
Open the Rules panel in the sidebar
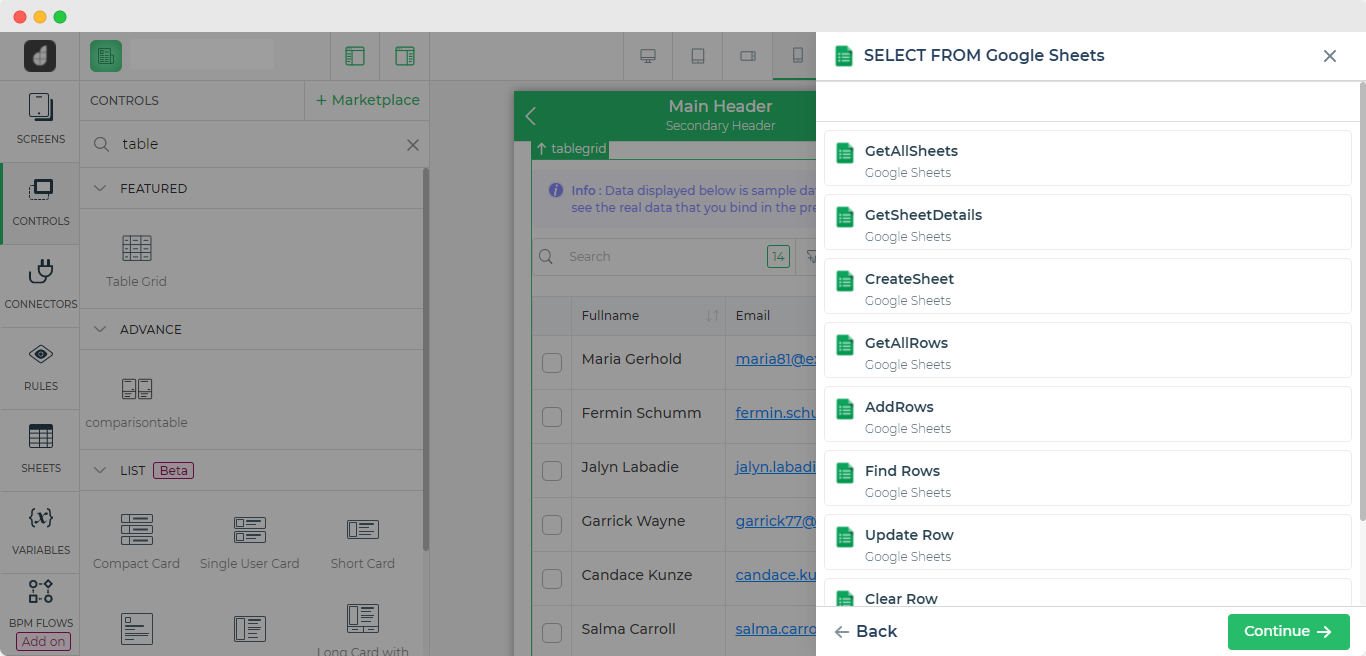(x=40, y=367)
